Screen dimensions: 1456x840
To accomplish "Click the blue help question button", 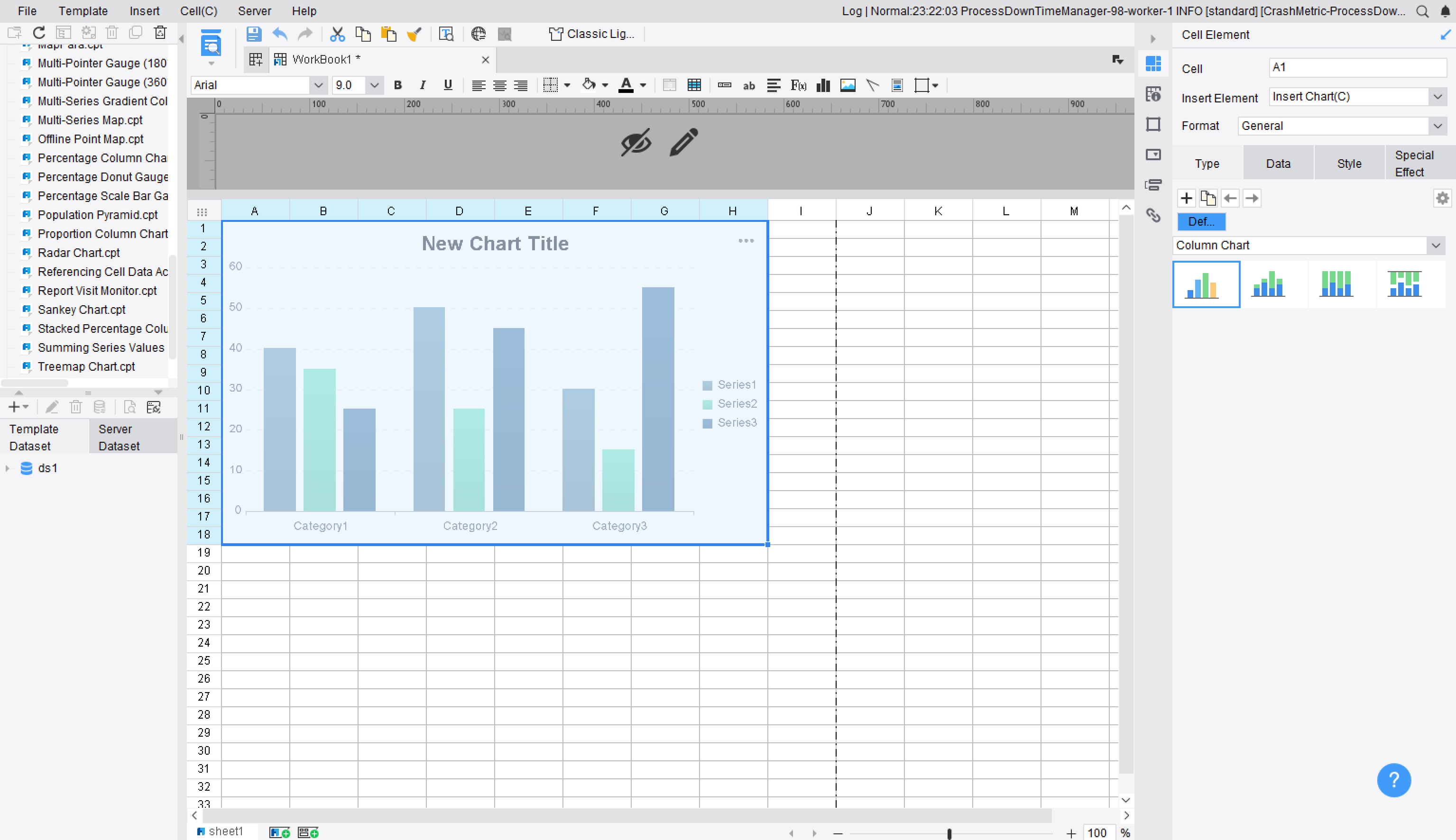I will pos(1394,780).
